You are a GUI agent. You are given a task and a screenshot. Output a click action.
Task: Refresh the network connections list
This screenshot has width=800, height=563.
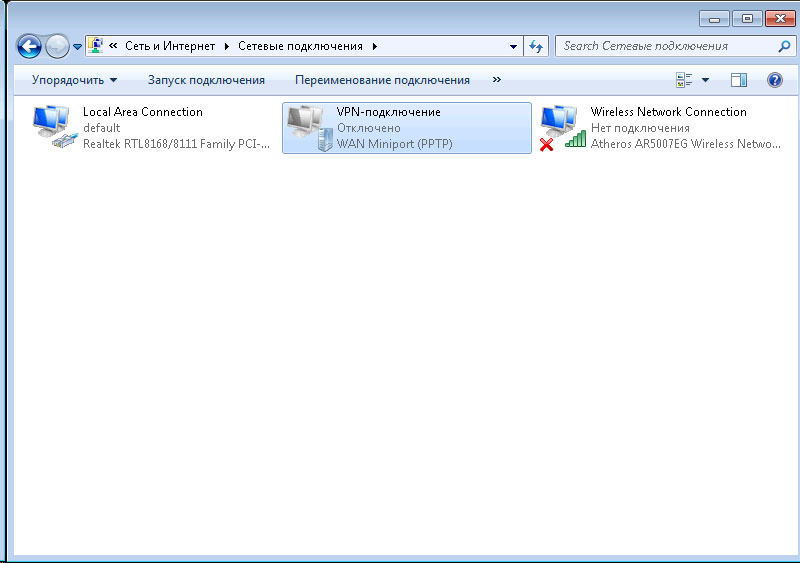coord(536,46)
